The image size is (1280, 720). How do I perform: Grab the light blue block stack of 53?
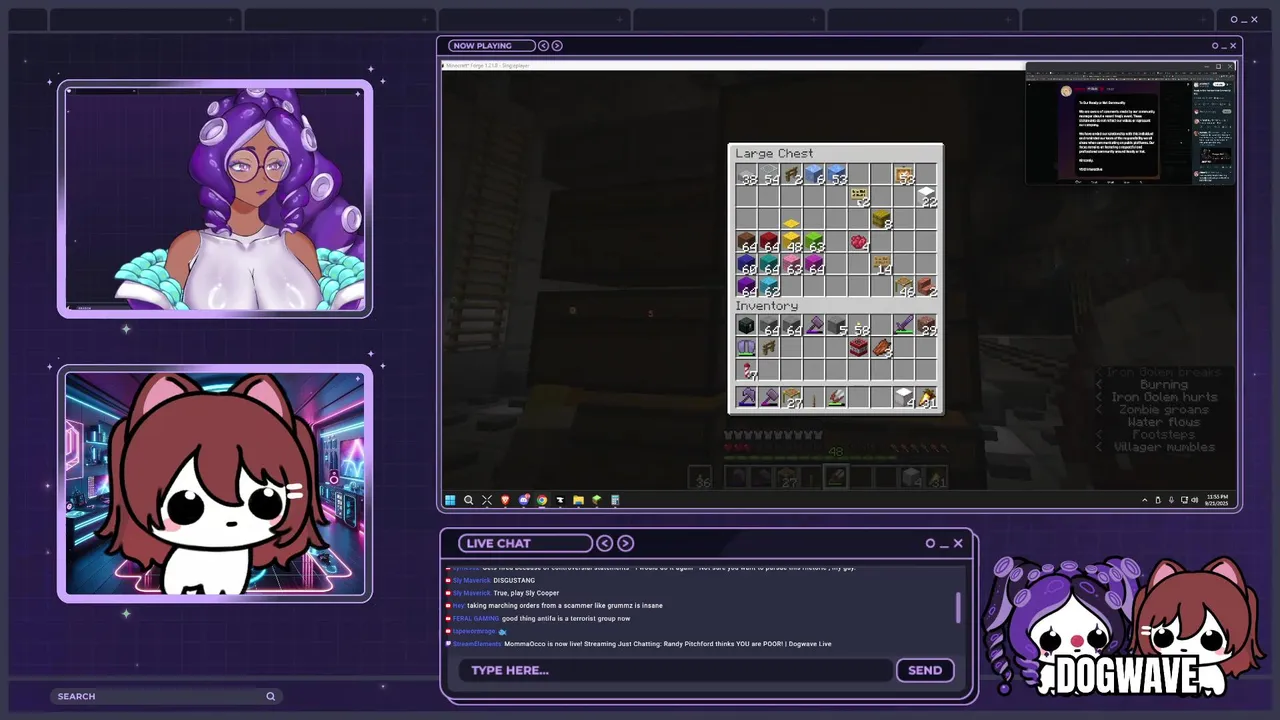tap(837, 175)
